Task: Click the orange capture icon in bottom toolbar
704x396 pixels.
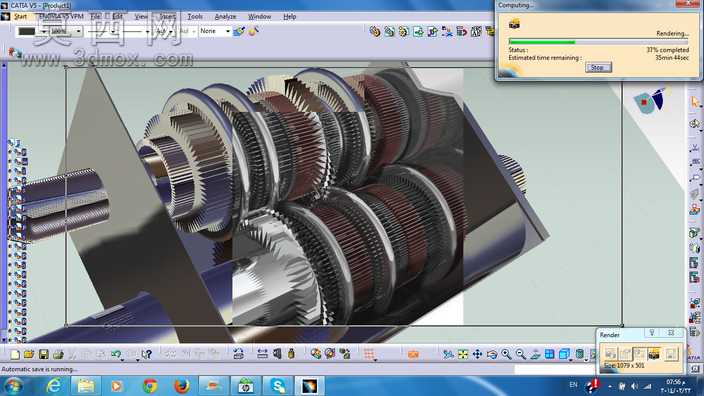Action: pos(413,354)
